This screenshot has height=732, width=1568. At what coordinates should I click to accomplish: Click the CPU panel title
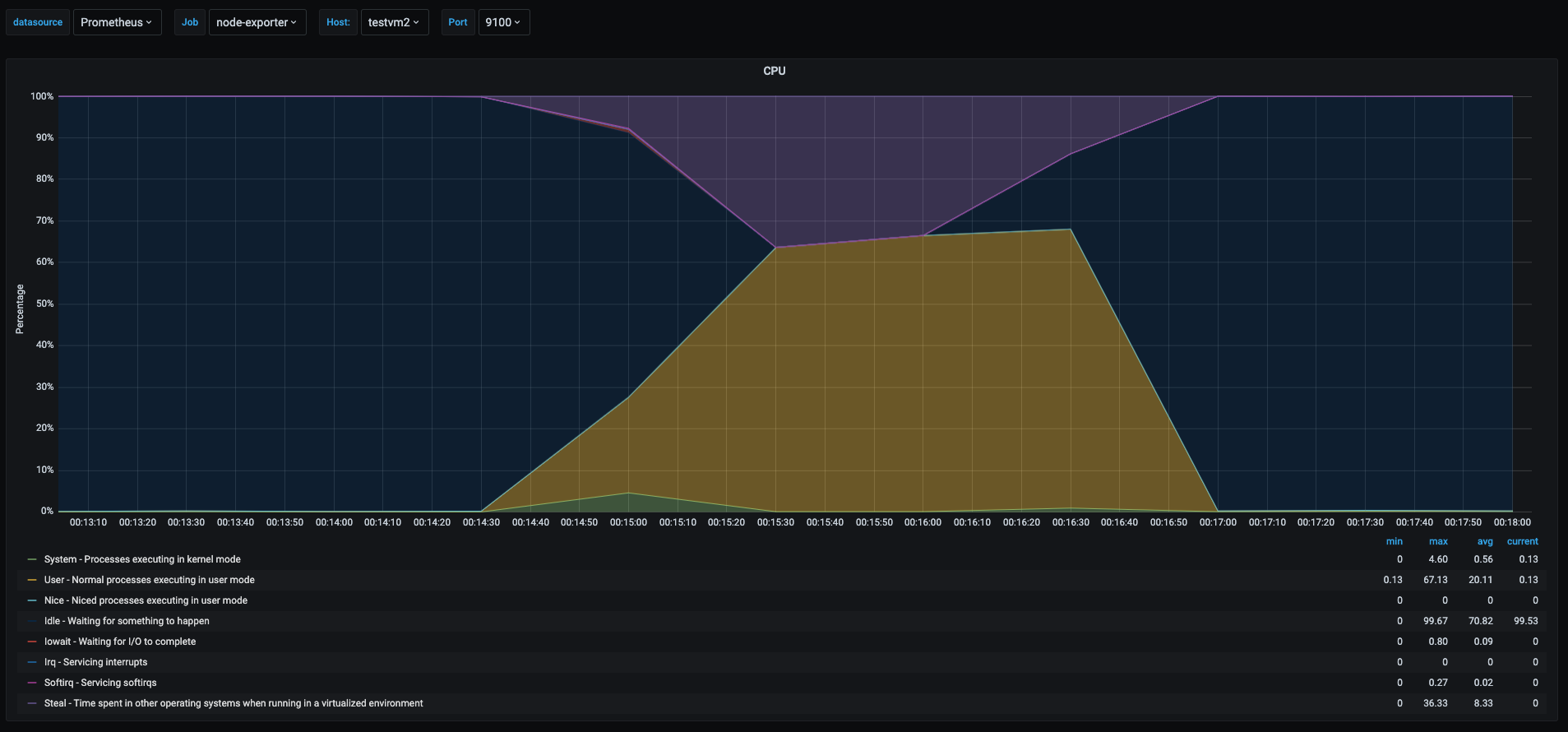point(774,71)
